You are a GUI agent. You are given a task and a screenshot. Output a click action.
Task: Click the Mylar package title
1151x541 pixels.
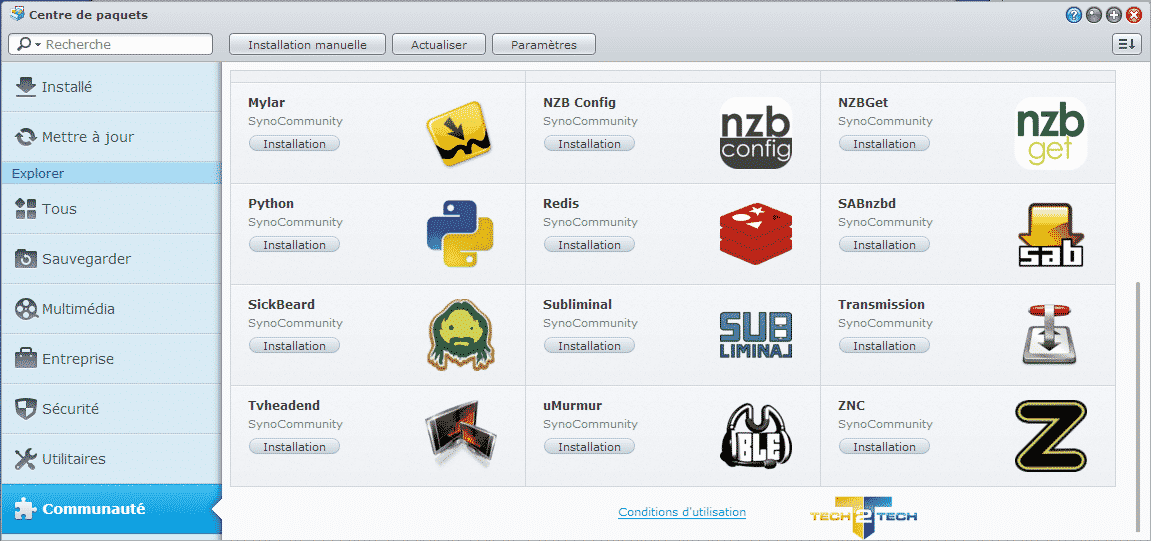point(266,103)
